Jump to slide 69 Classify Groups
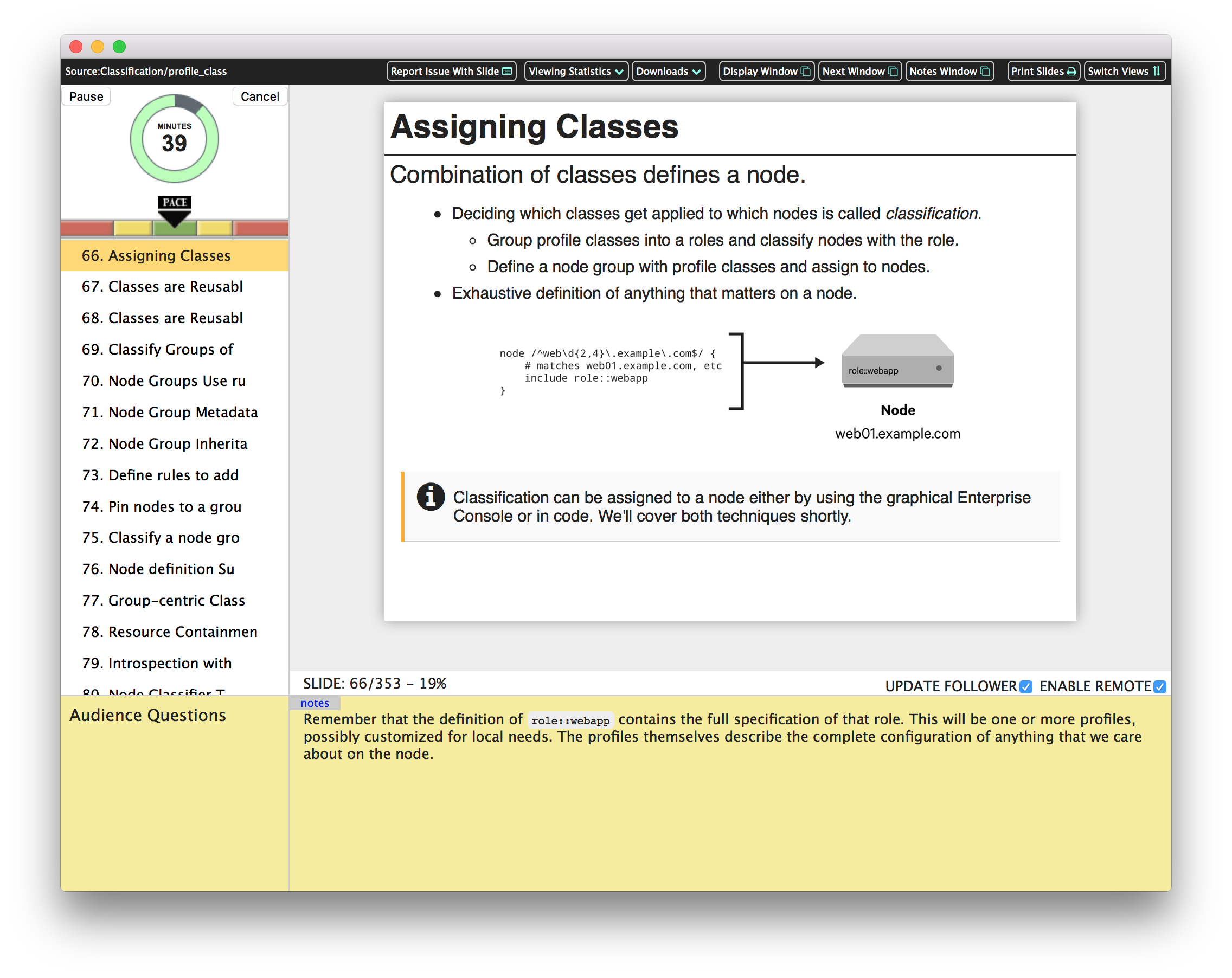 157,350
